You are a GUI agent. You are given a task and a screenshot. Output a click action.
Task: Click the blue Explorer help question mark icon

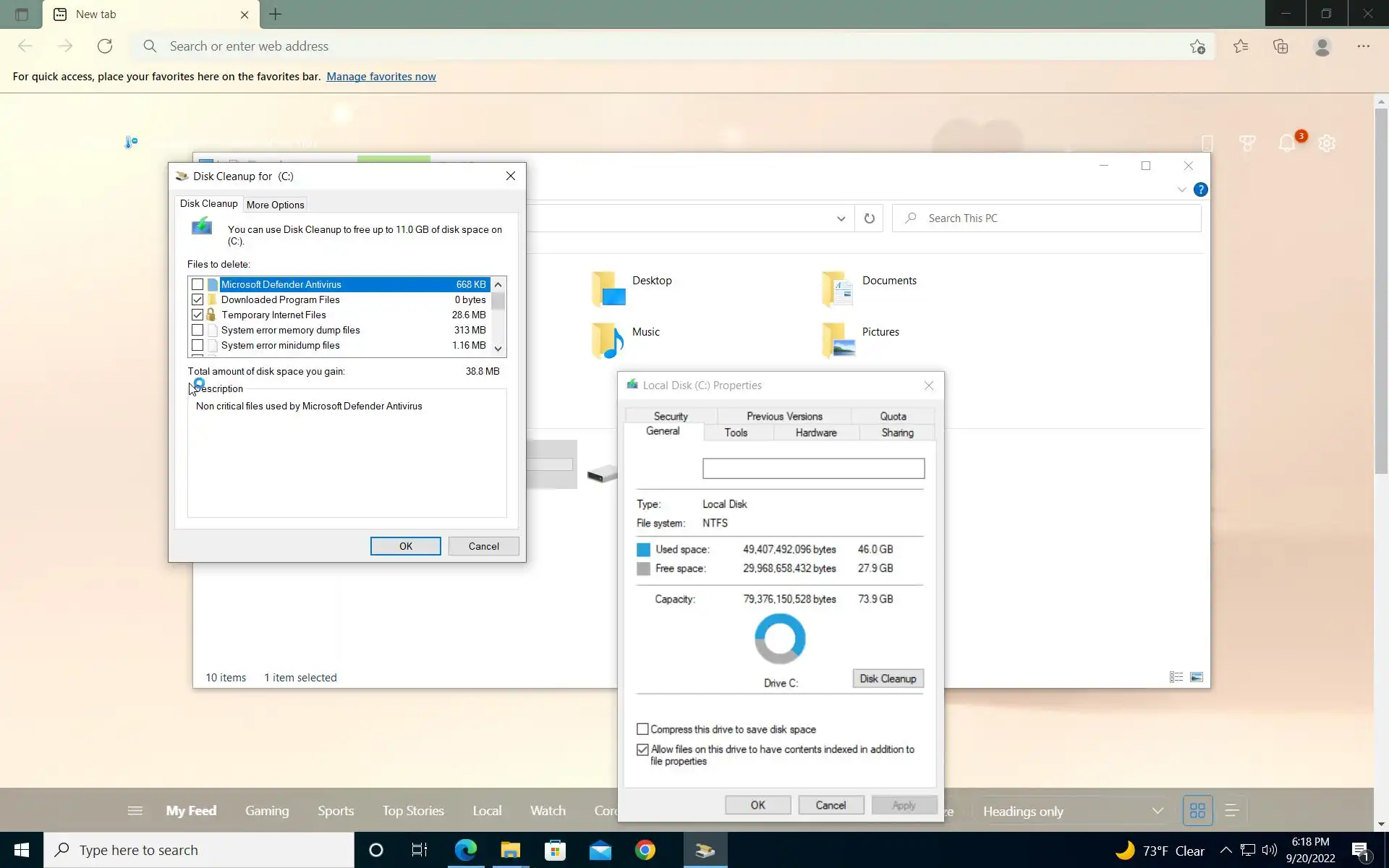[x=1200, y=190]
